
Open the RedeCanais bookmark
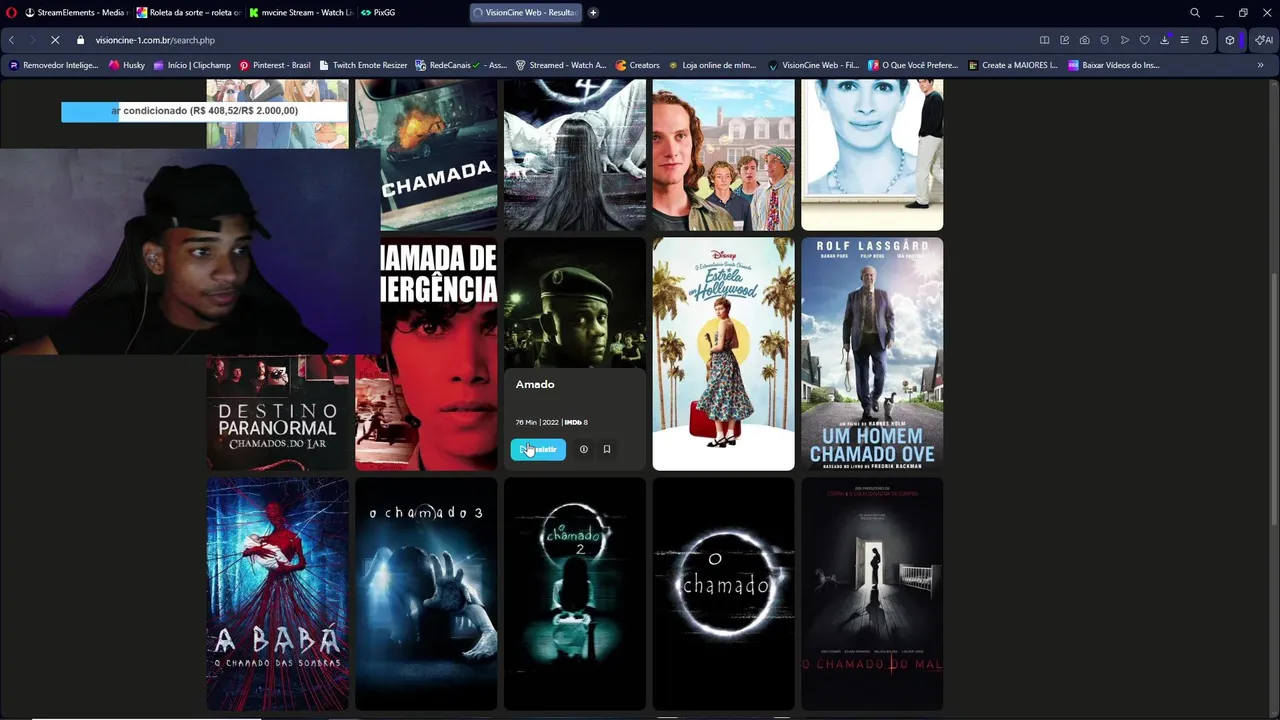coord(461,65)
